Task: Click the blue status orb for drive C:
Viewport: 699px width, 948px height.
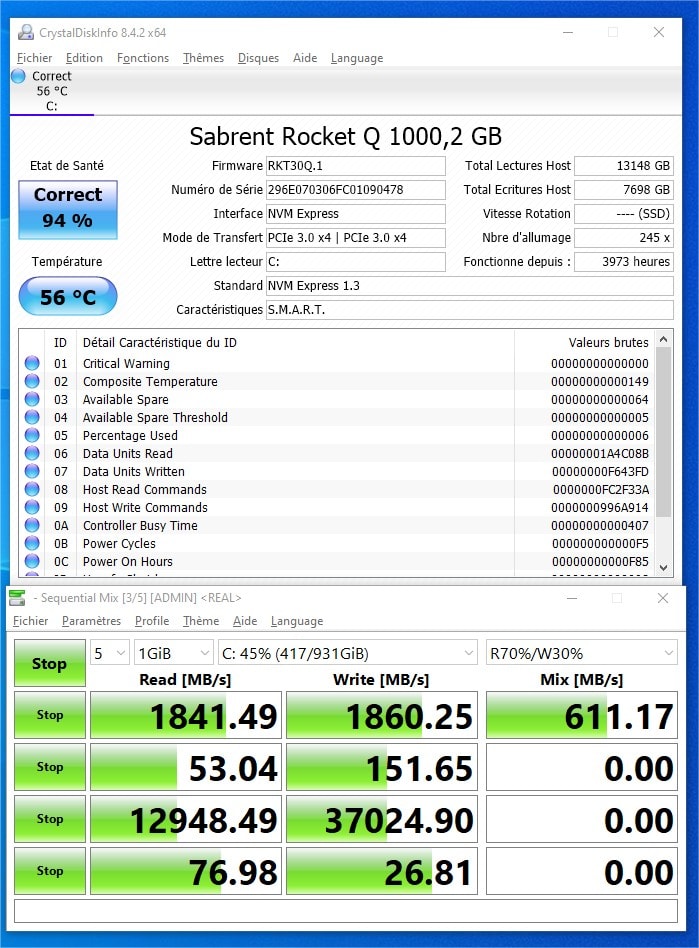Action: coord(18,76)
